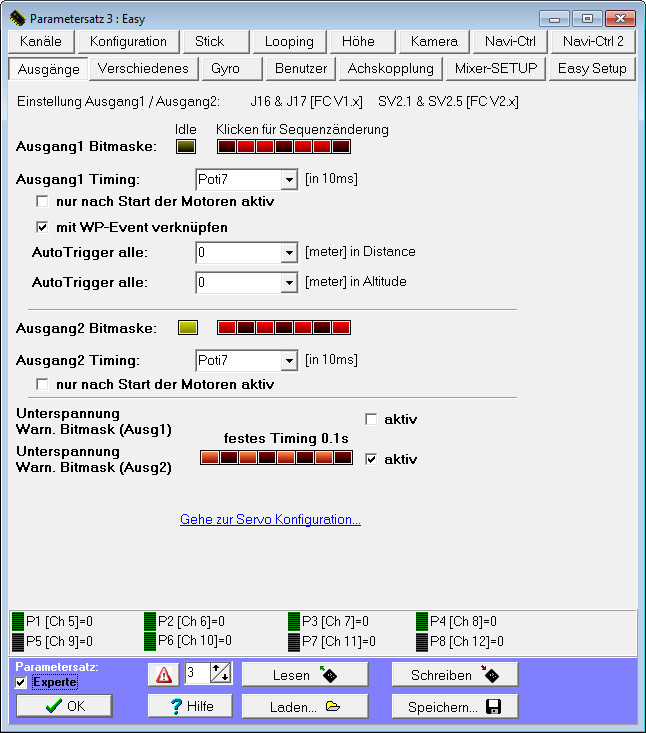Untick the Experte checkbox

point(22,682)
